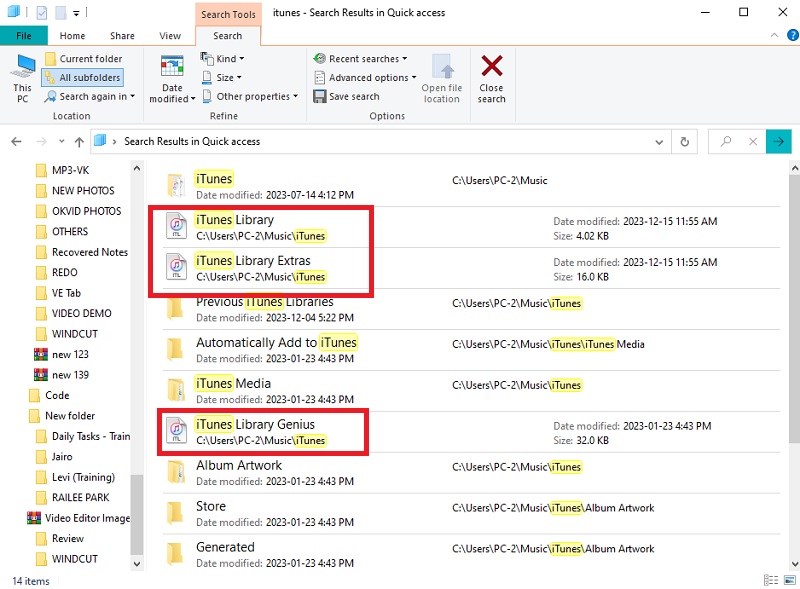Select the iTunes Library Extras file icon
This screenshot has width=800, height=589.
pyautogui.click(x=177, y=267)
